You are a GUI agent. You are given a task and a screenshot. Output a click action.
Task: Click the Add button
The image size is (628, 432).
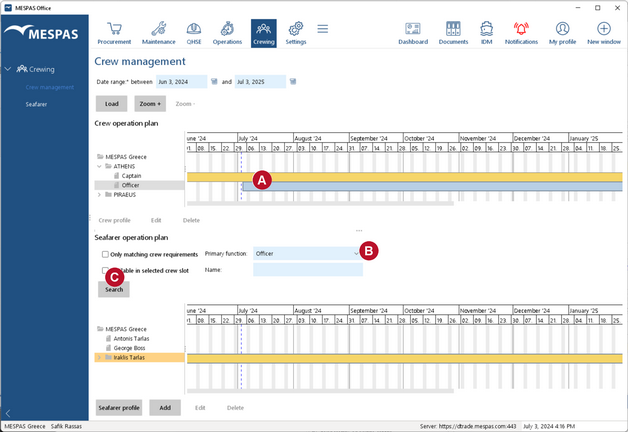tap(165, 408)
